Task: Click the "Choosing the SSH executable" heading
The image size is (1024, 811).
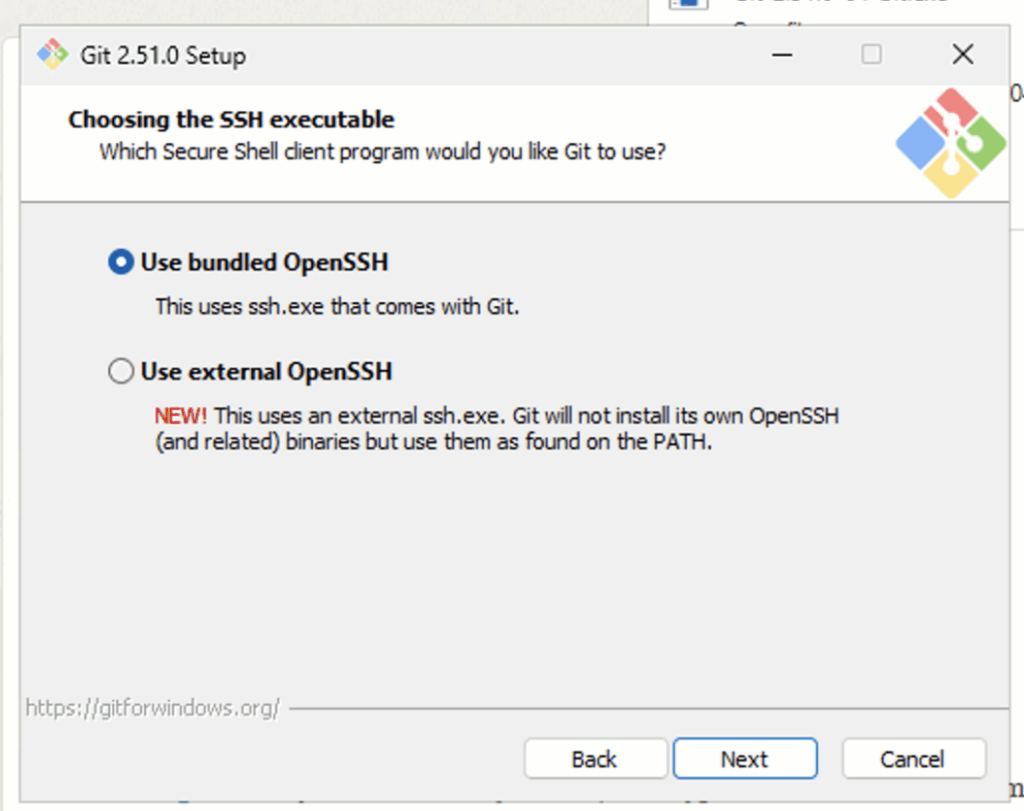Action: coord(231,120)
